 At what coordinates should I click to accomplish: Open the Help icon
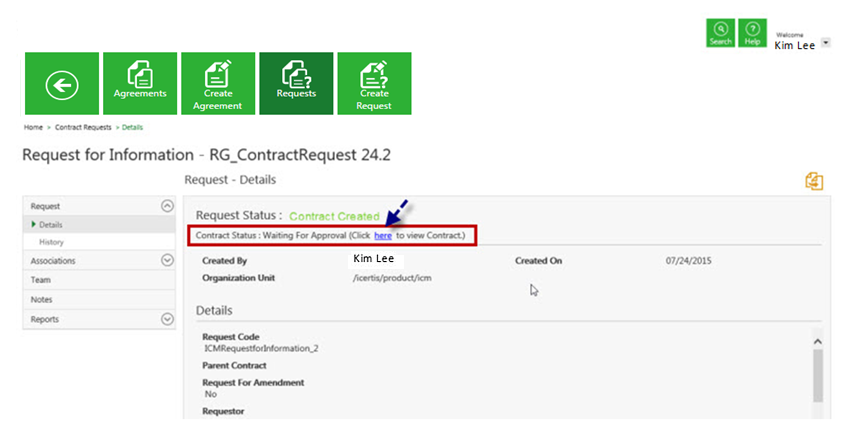point(752,33)
